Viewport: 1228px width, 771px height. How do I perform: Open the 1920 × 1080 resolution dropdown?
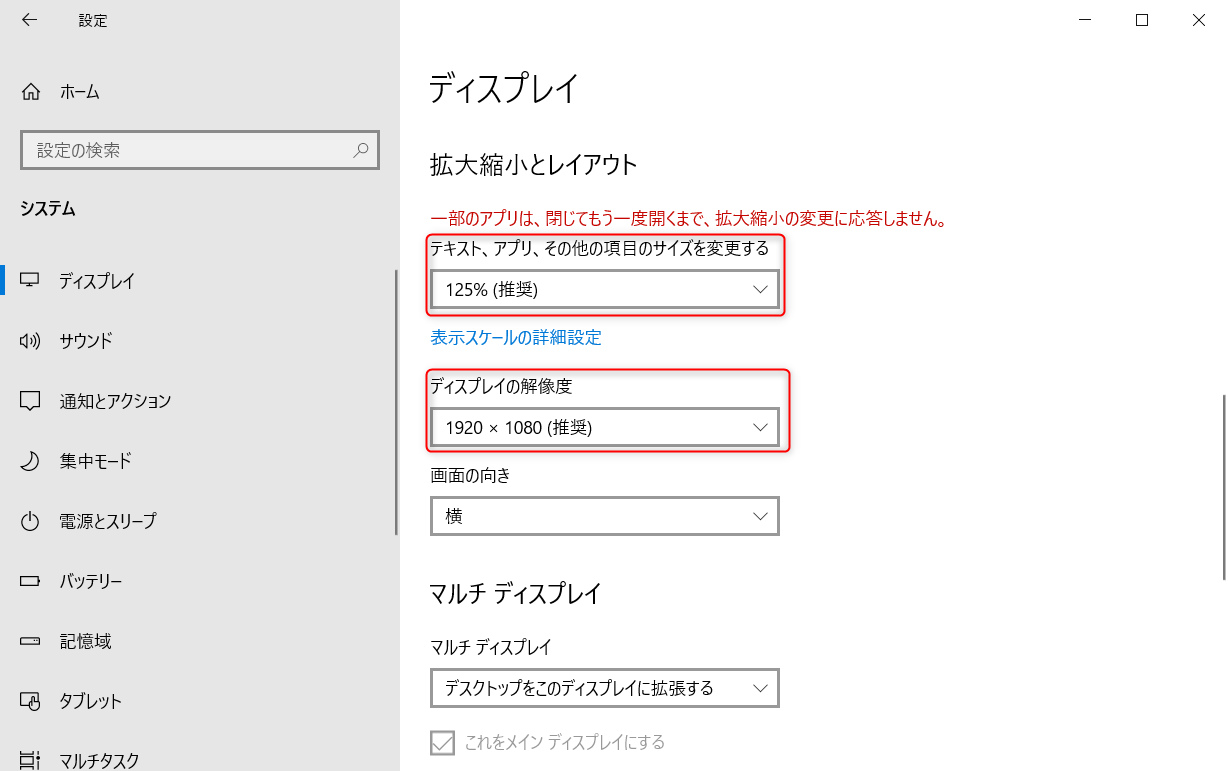[x=604, y=428]
